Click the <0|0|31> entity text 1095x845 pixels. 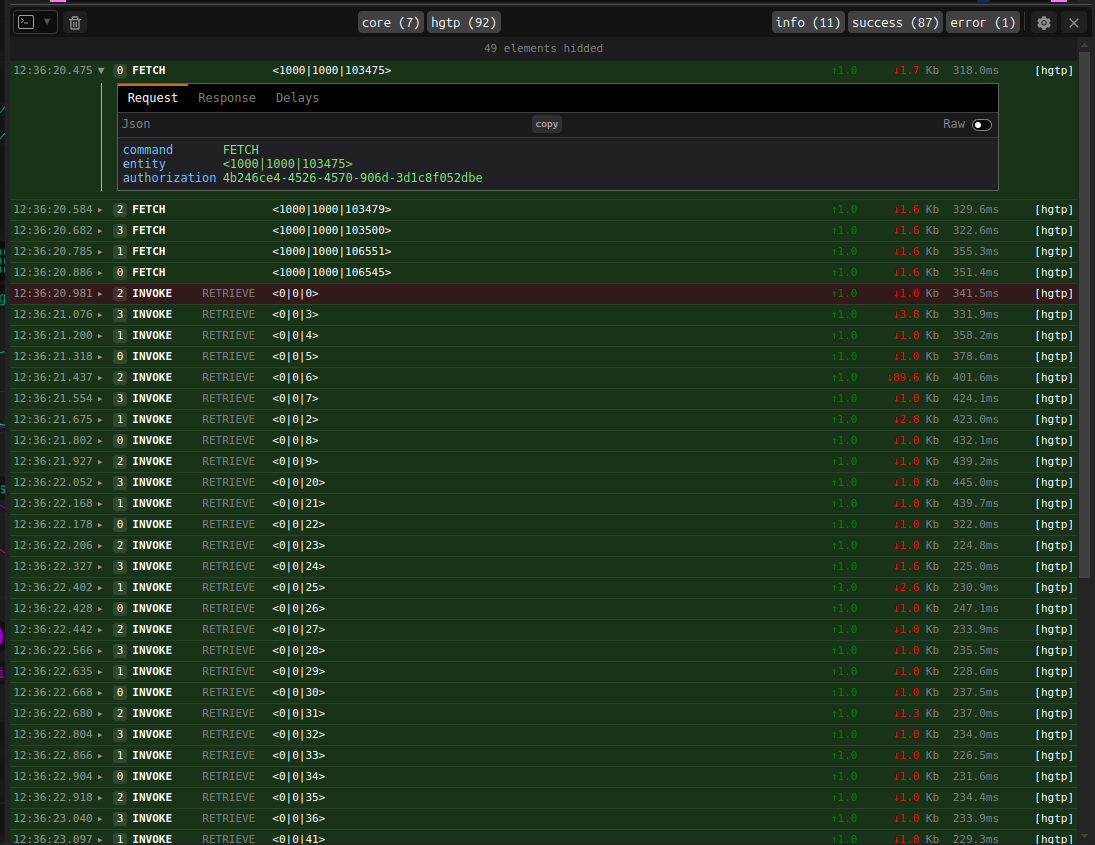click(x=299, y=713)
